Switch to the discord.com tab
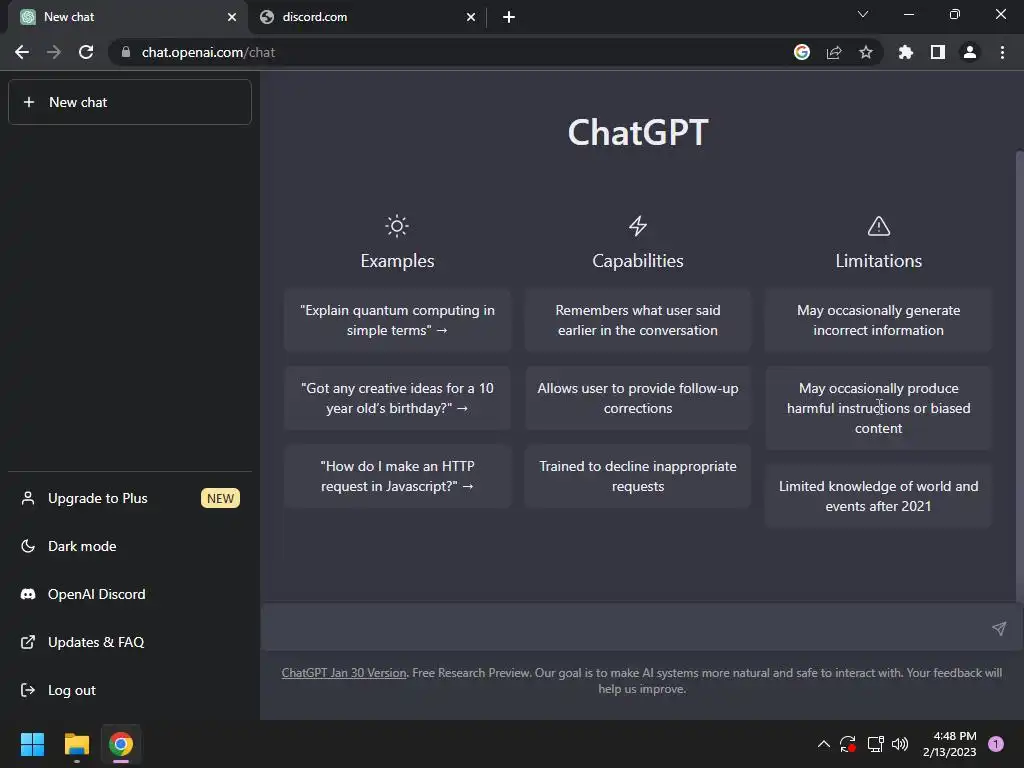 coord(367,17)
